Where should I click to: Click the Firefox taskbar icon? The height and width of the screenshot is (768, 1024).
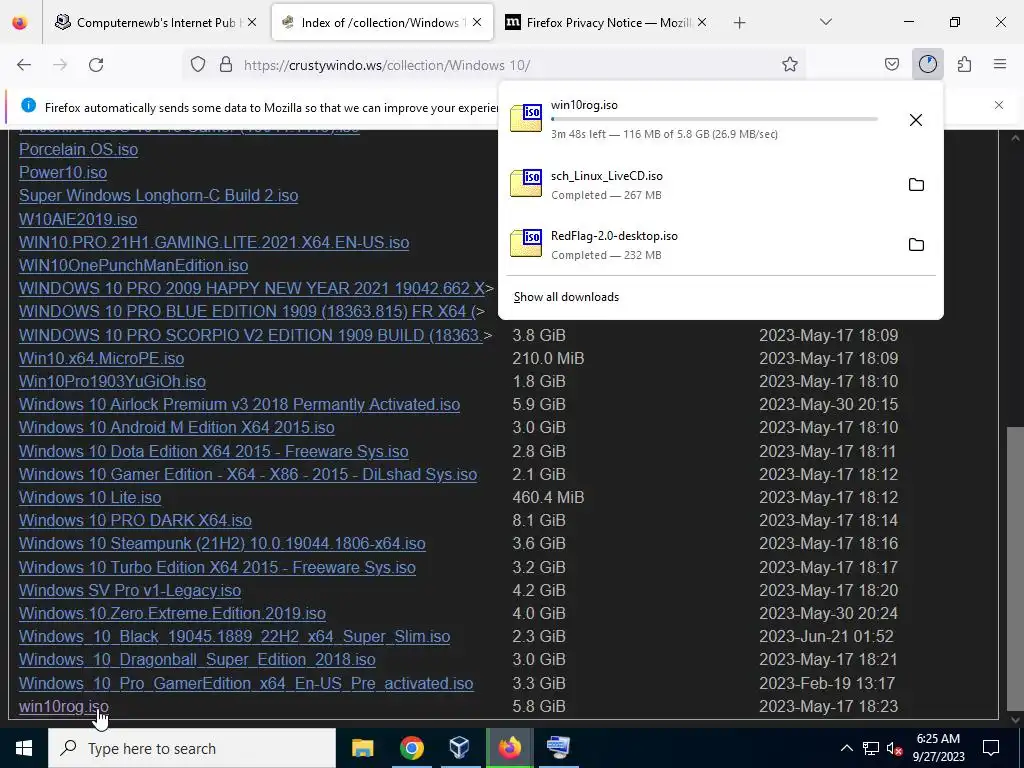click(x=509, y=748)
